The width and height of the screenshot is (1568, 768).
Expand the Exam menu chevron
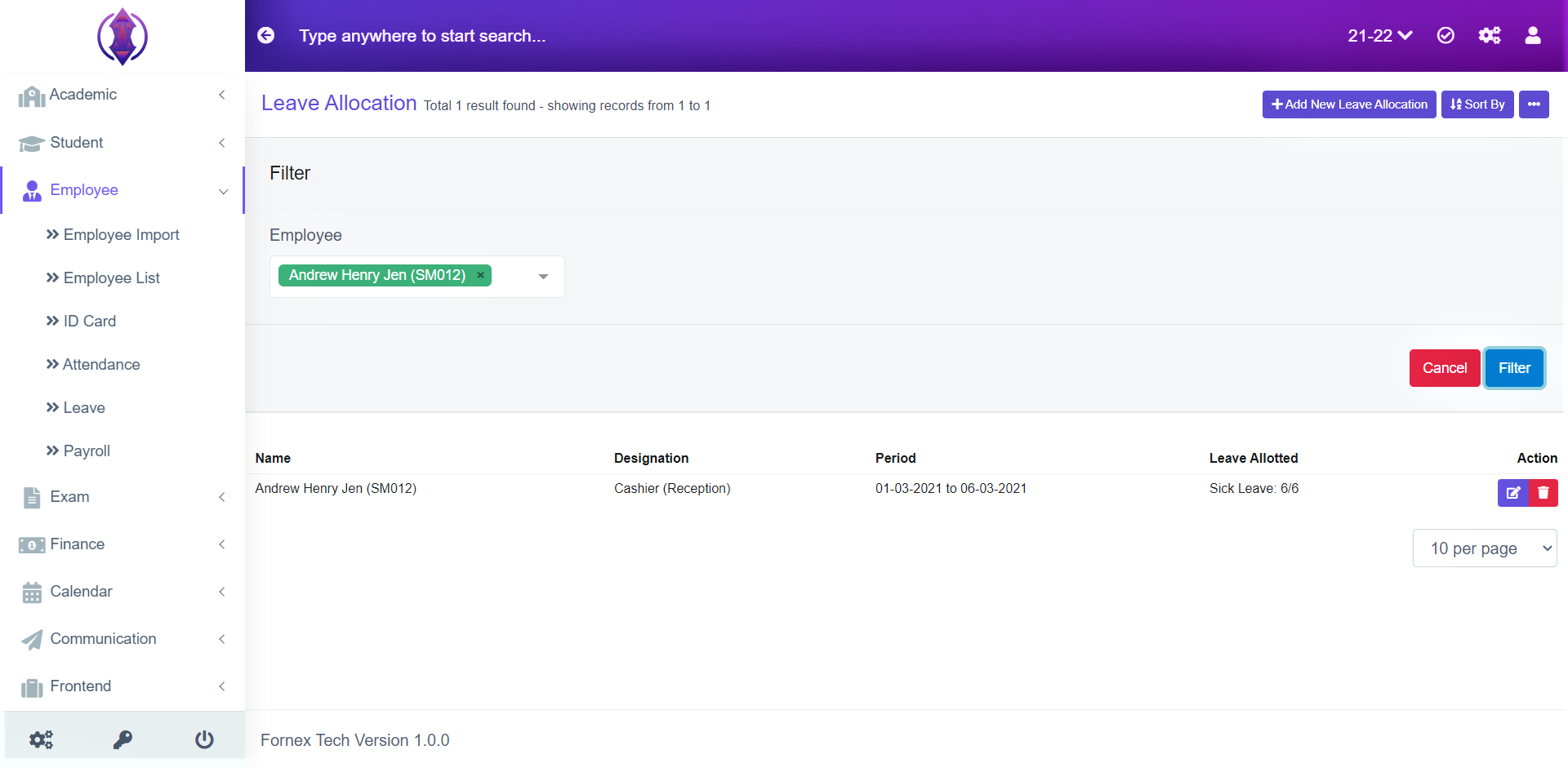(222, 497)
